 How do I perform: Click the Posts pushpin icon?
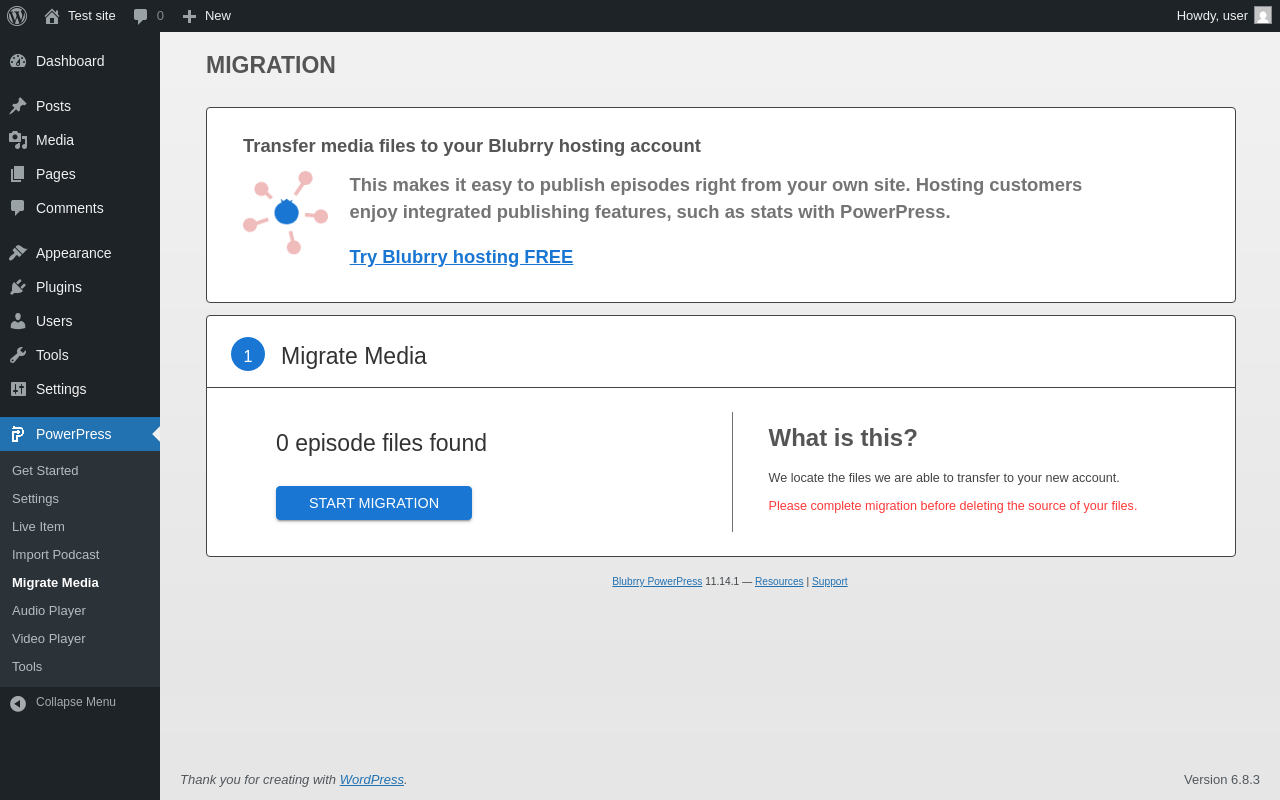[x=18, y=106]
